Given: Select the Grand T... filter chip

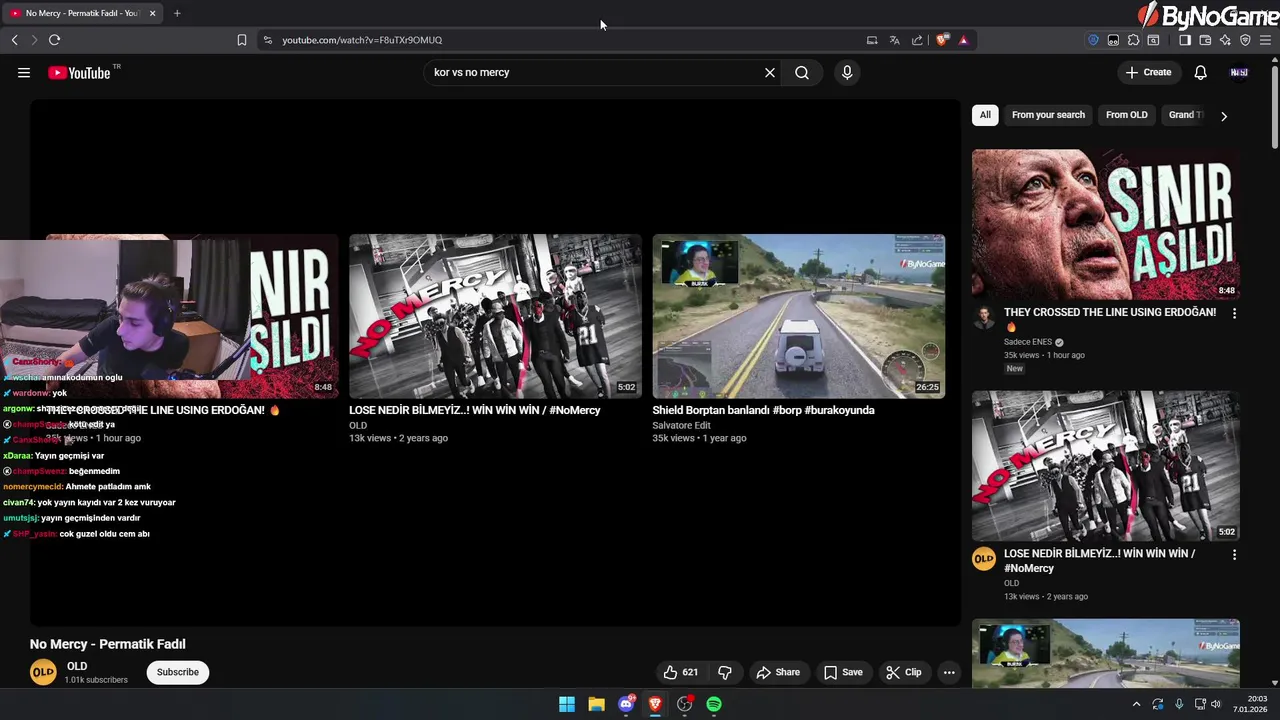Looking at the screenshot, I should pyautogui.click(x=1185, y=115).
